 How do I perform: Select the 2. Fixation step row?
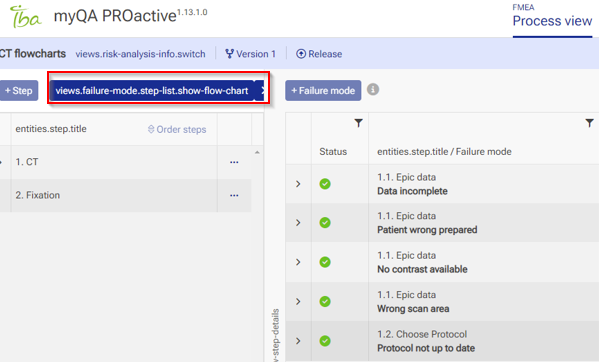(126, 195)
